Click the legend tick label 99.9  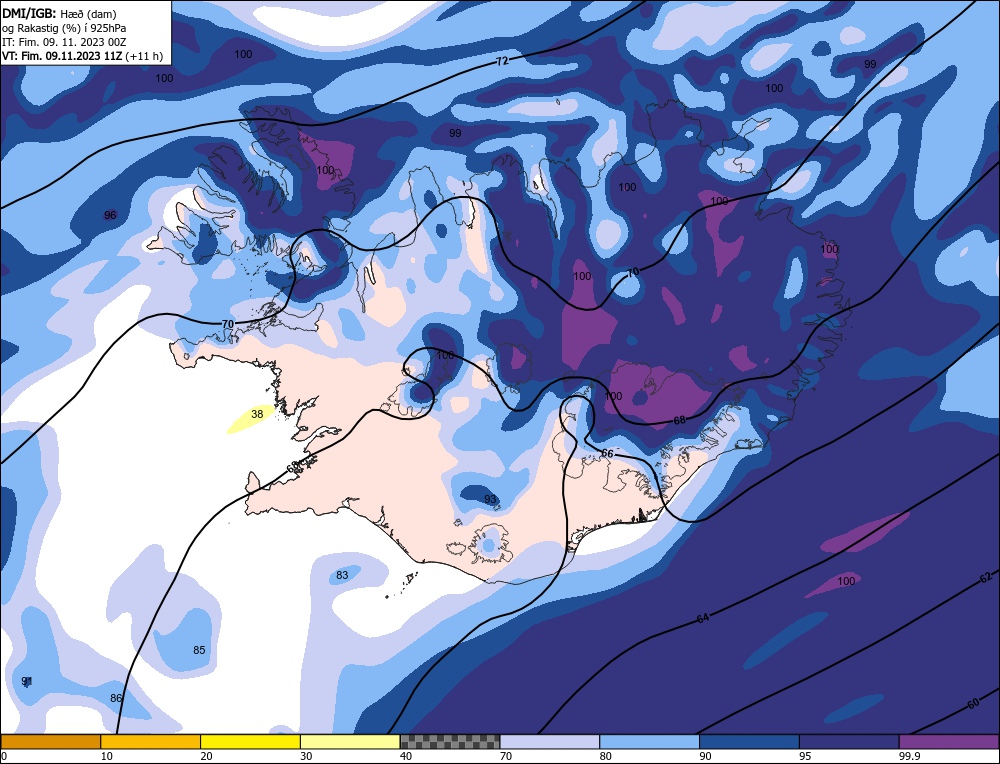tap(908, 756)
